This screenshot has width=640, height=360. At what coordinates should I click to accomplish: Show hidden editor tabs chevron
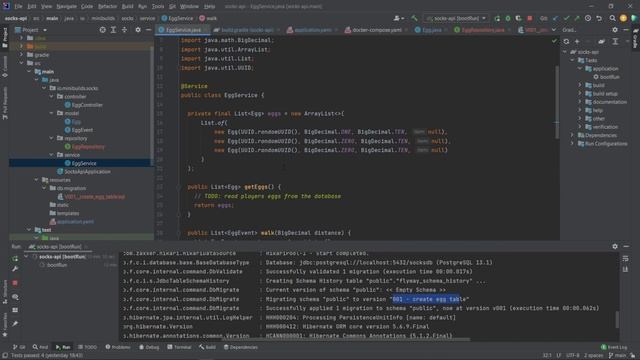[x=554, y=30]
